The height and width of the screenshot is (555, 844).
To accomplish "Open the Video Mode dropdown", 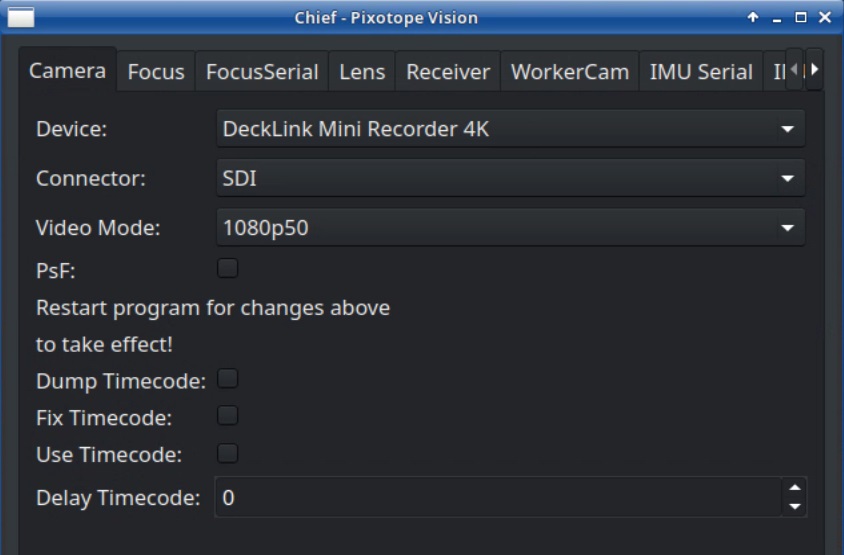I will (x=510, y=228).
